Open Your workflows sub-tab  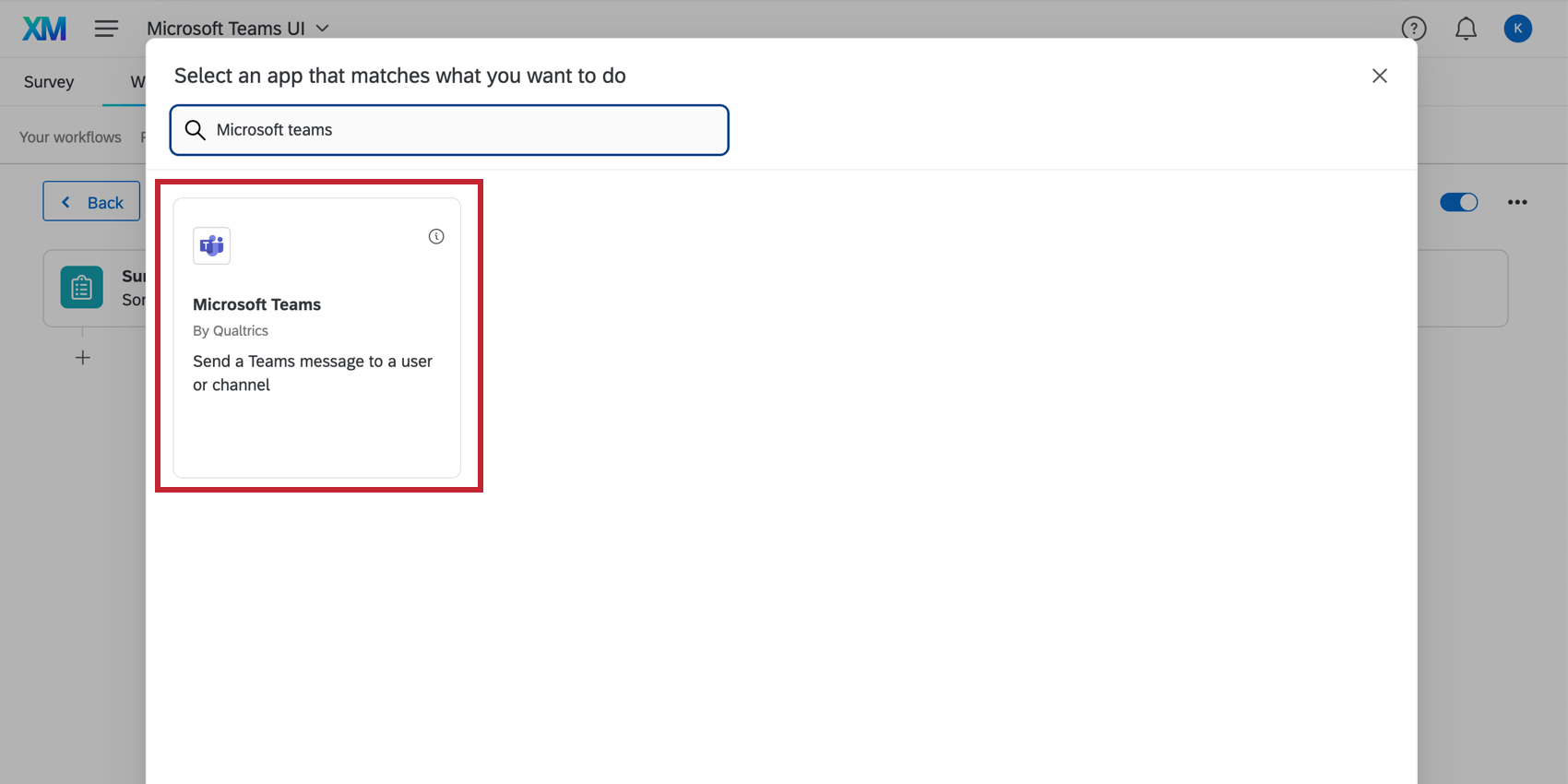click(x=70, y=137)
